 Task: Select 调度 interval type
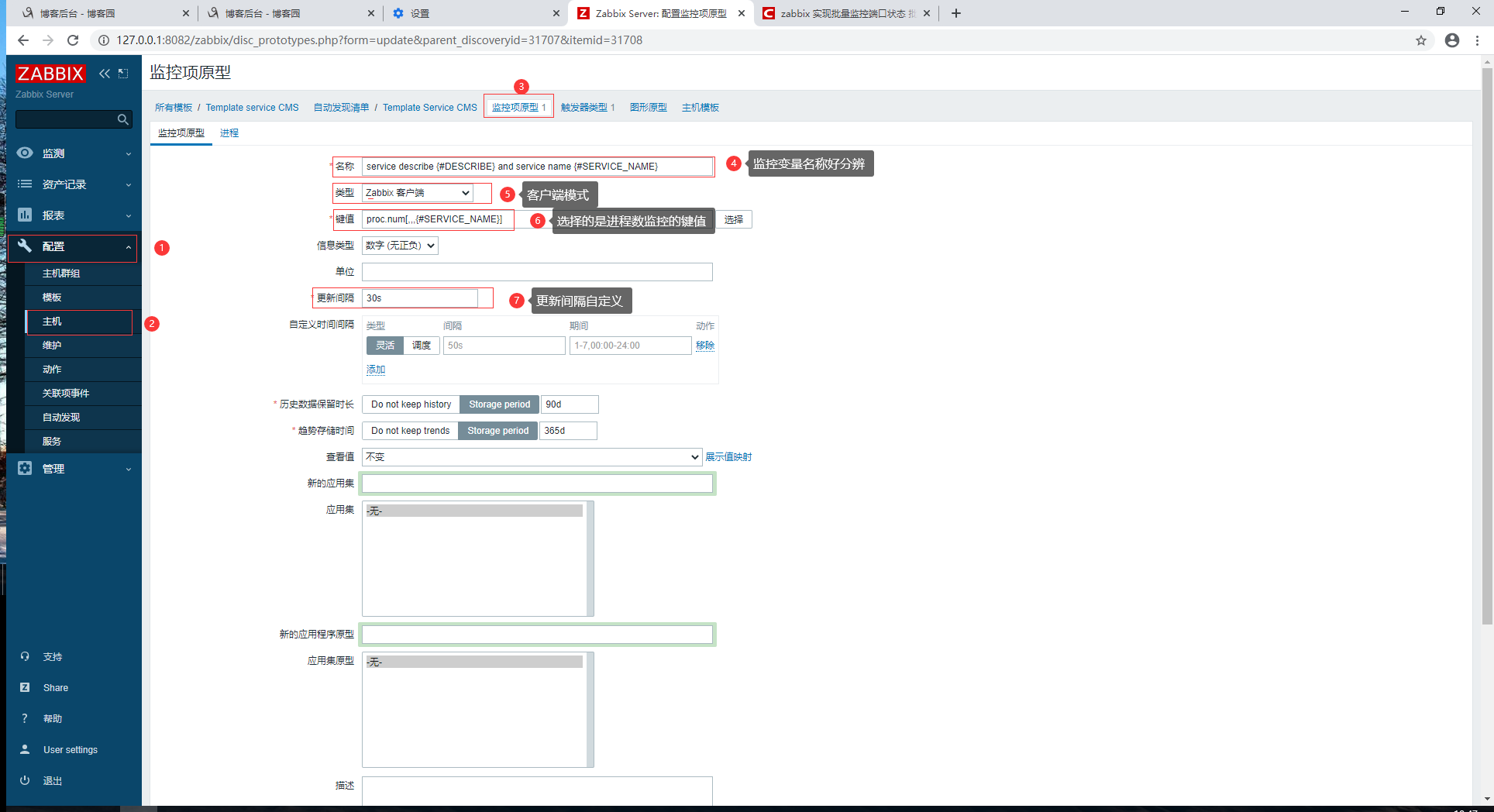click(422, 346)
